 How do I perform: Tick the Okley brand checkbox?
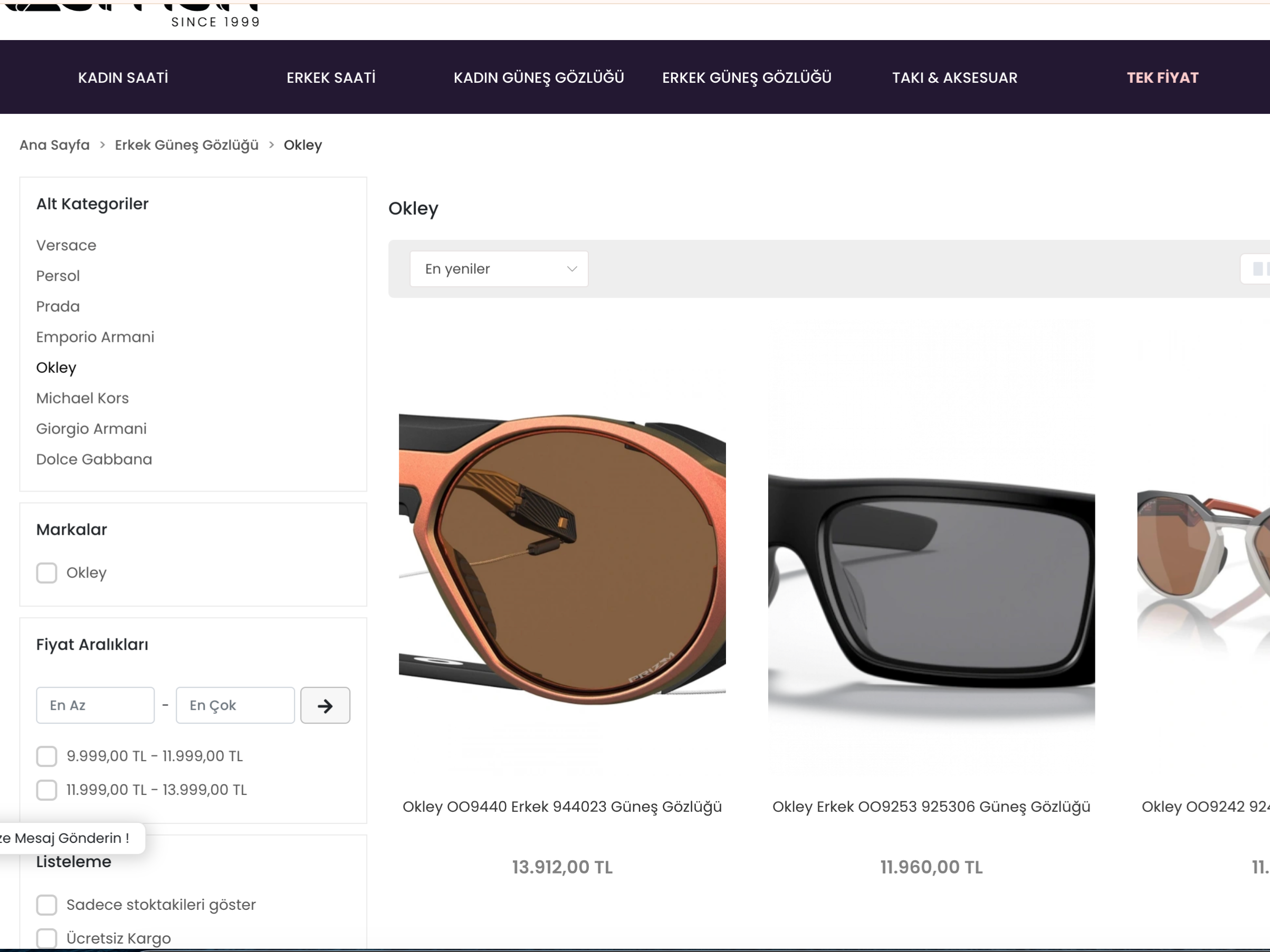click(46, 573)
